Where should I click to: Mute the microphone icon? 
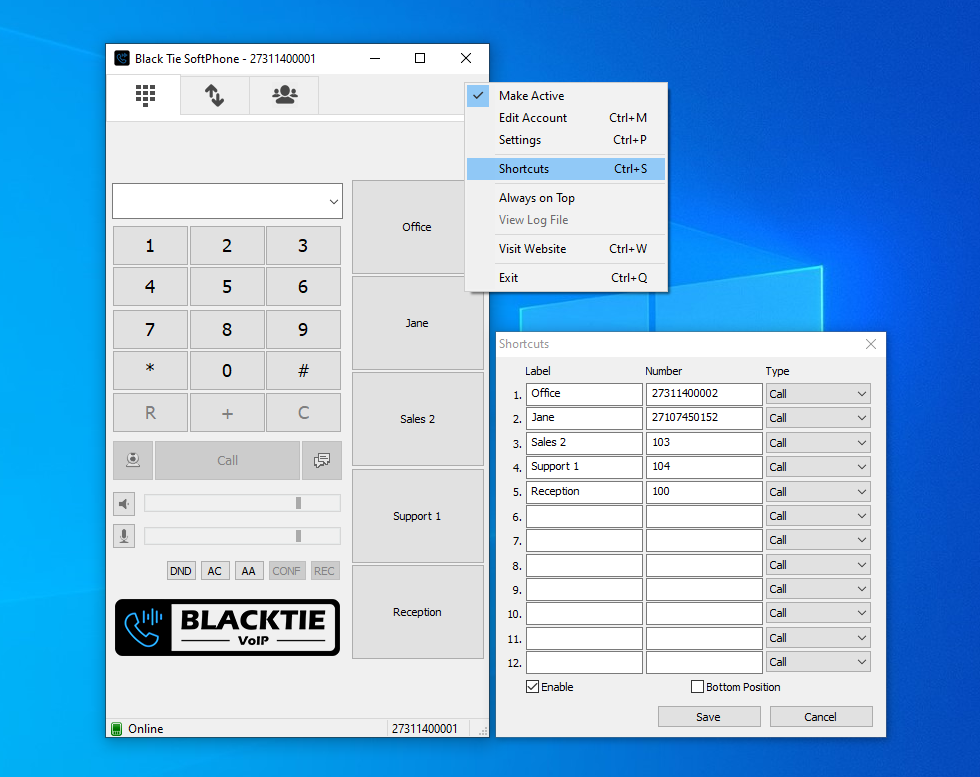[x=124, y=536]
